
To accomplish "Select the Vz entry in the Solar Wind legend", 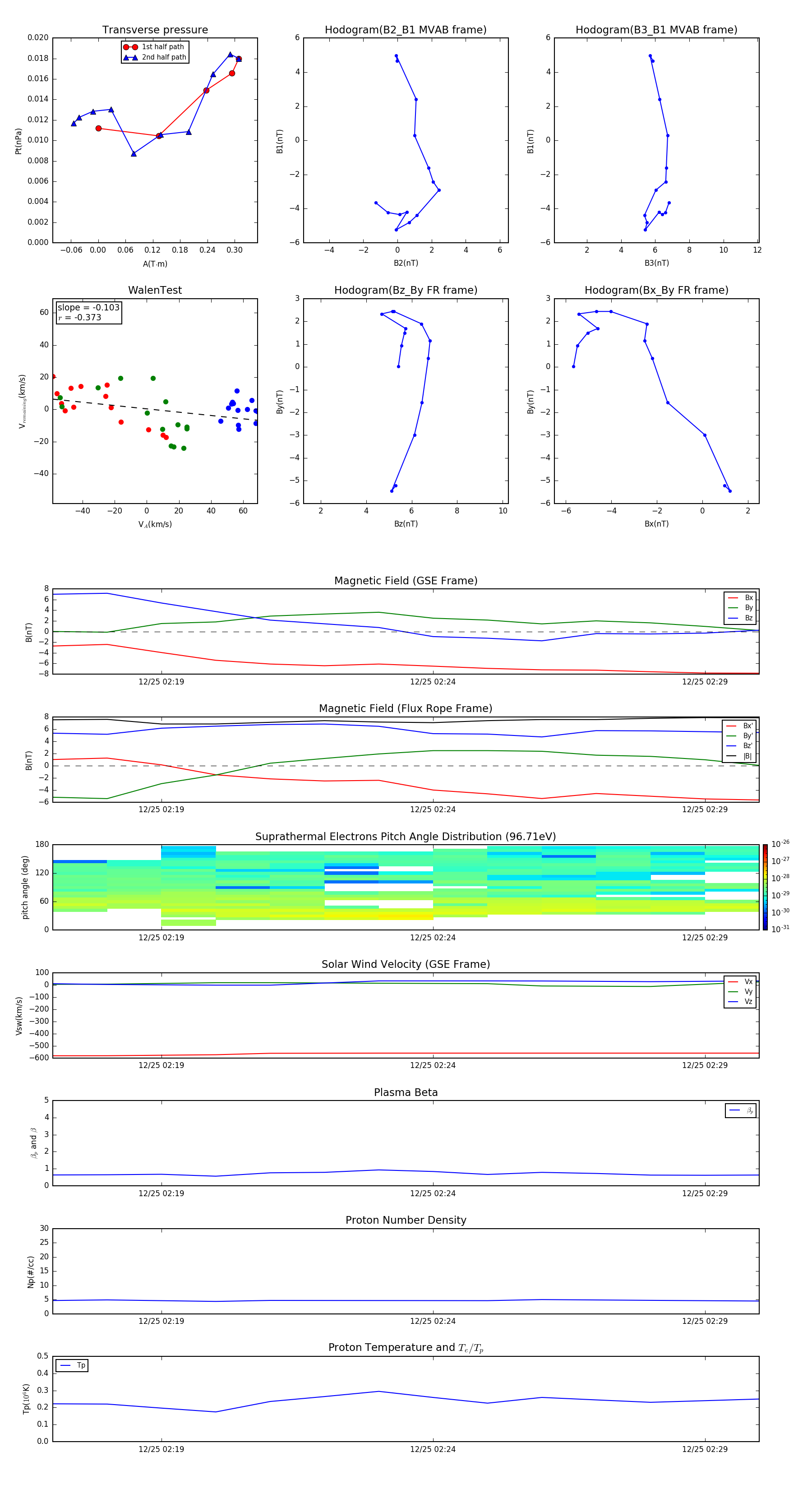I will pos(740,1002).
